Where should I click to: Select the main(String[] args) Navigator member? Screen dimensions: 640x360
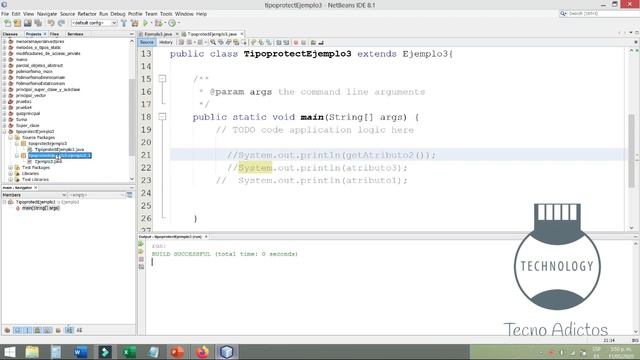40,208
